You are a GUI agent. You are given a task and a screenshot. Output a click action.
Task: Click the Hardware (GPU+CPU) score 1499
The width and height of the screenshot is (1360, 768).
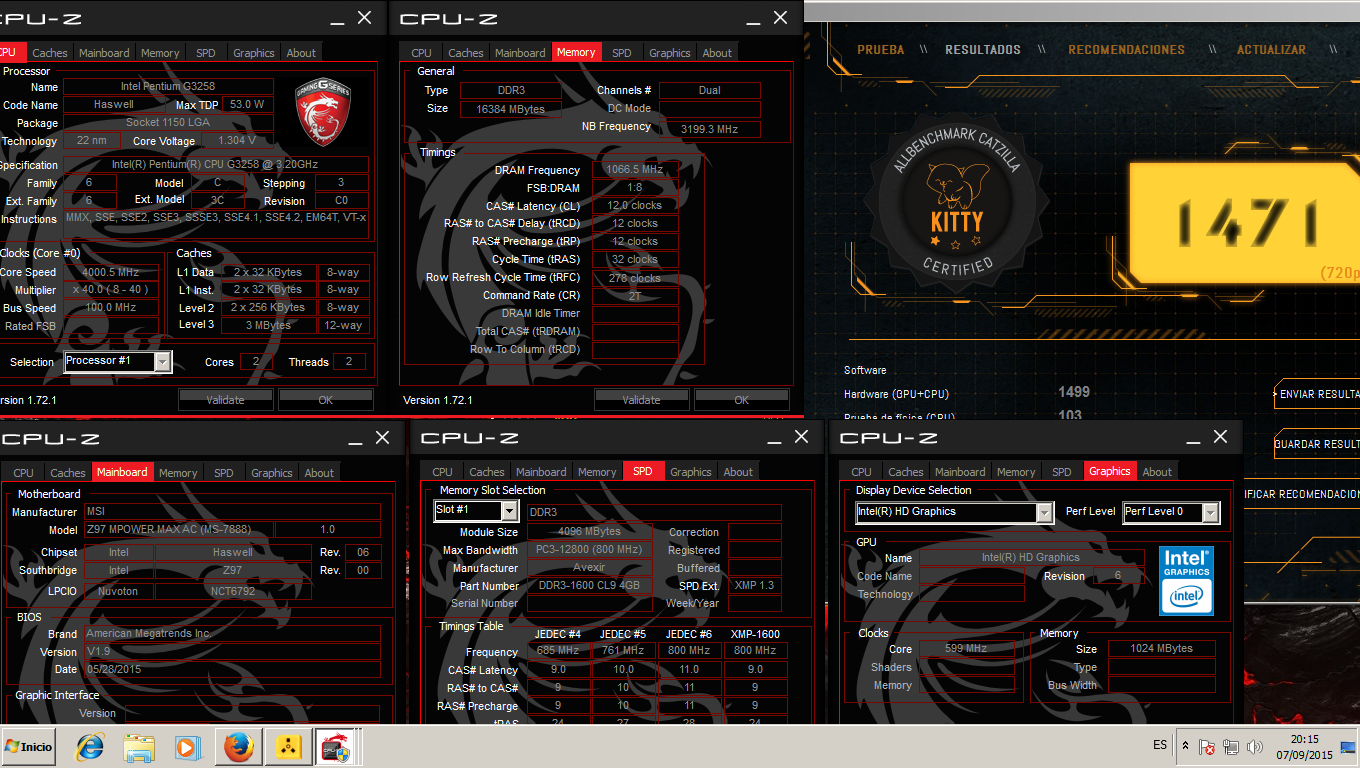pos(1074,392)
